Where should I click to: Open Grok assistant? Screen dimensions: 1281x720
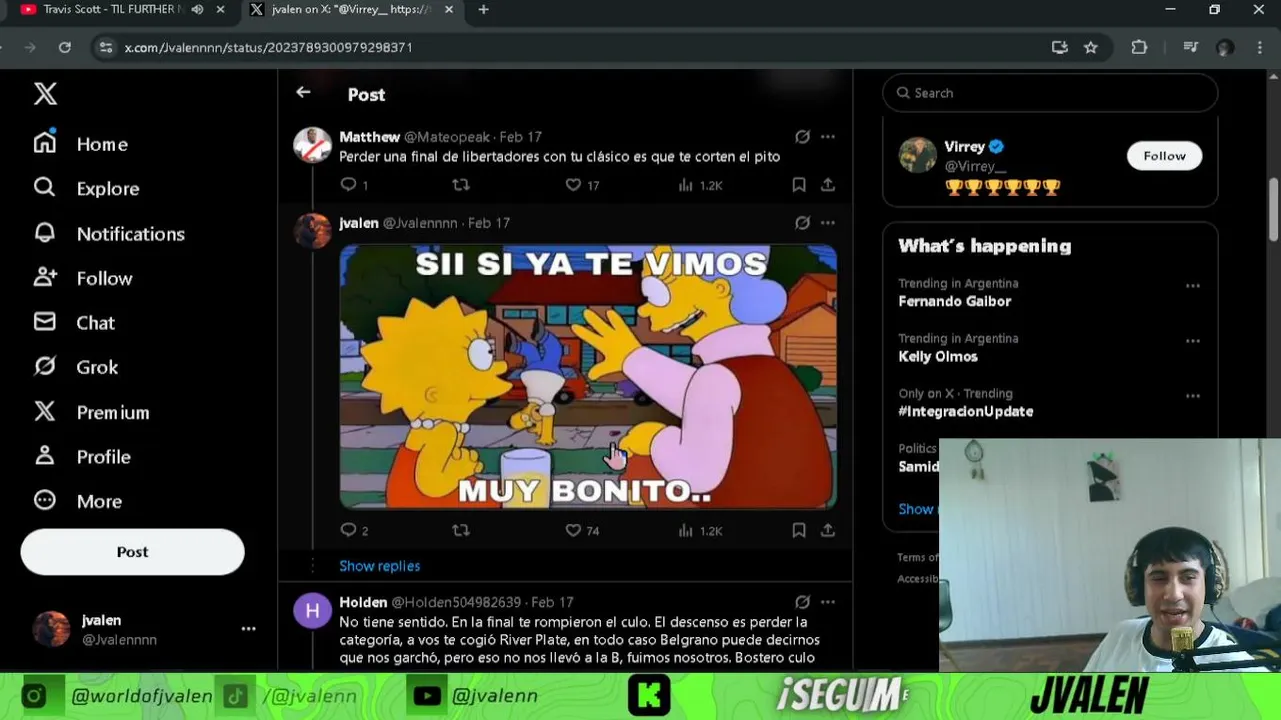[x=76, y=367]
